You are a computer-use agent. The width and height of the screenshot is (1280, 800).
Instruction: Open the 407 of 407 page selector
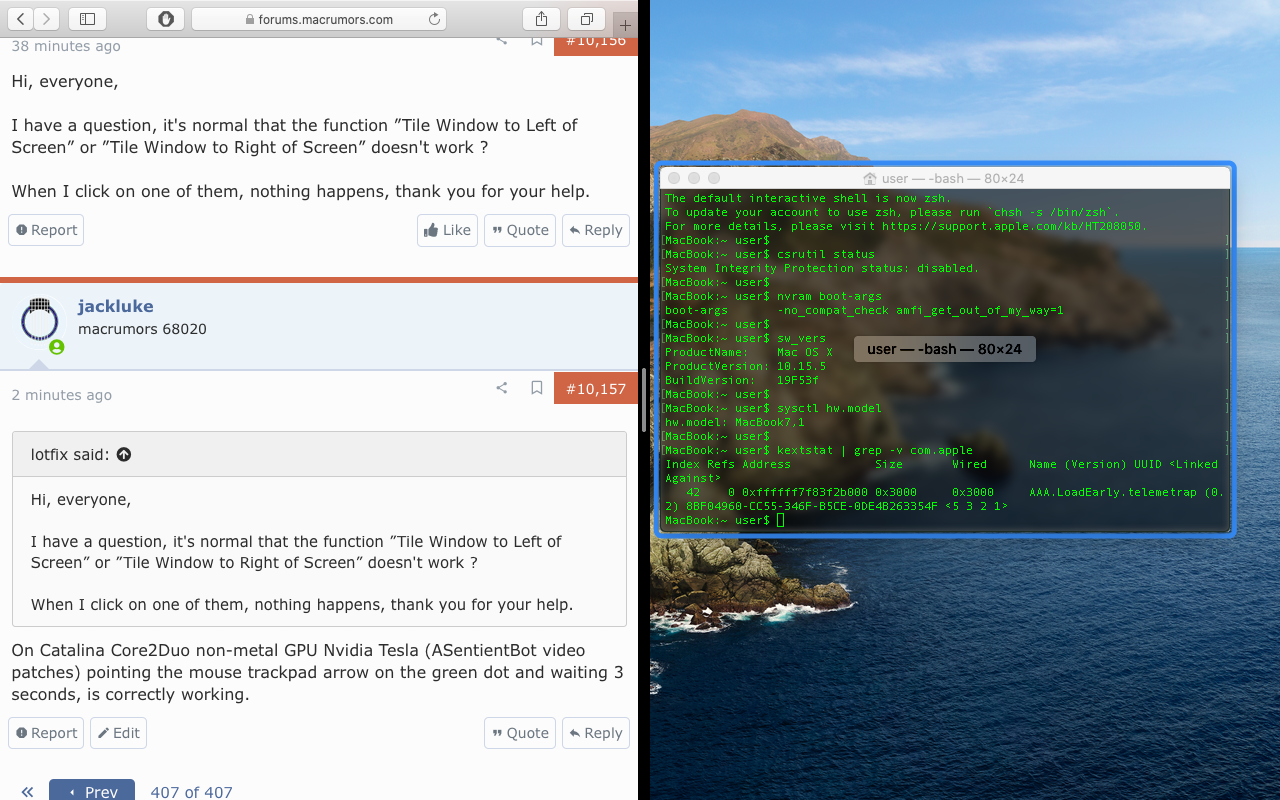[x=191, y=792]
